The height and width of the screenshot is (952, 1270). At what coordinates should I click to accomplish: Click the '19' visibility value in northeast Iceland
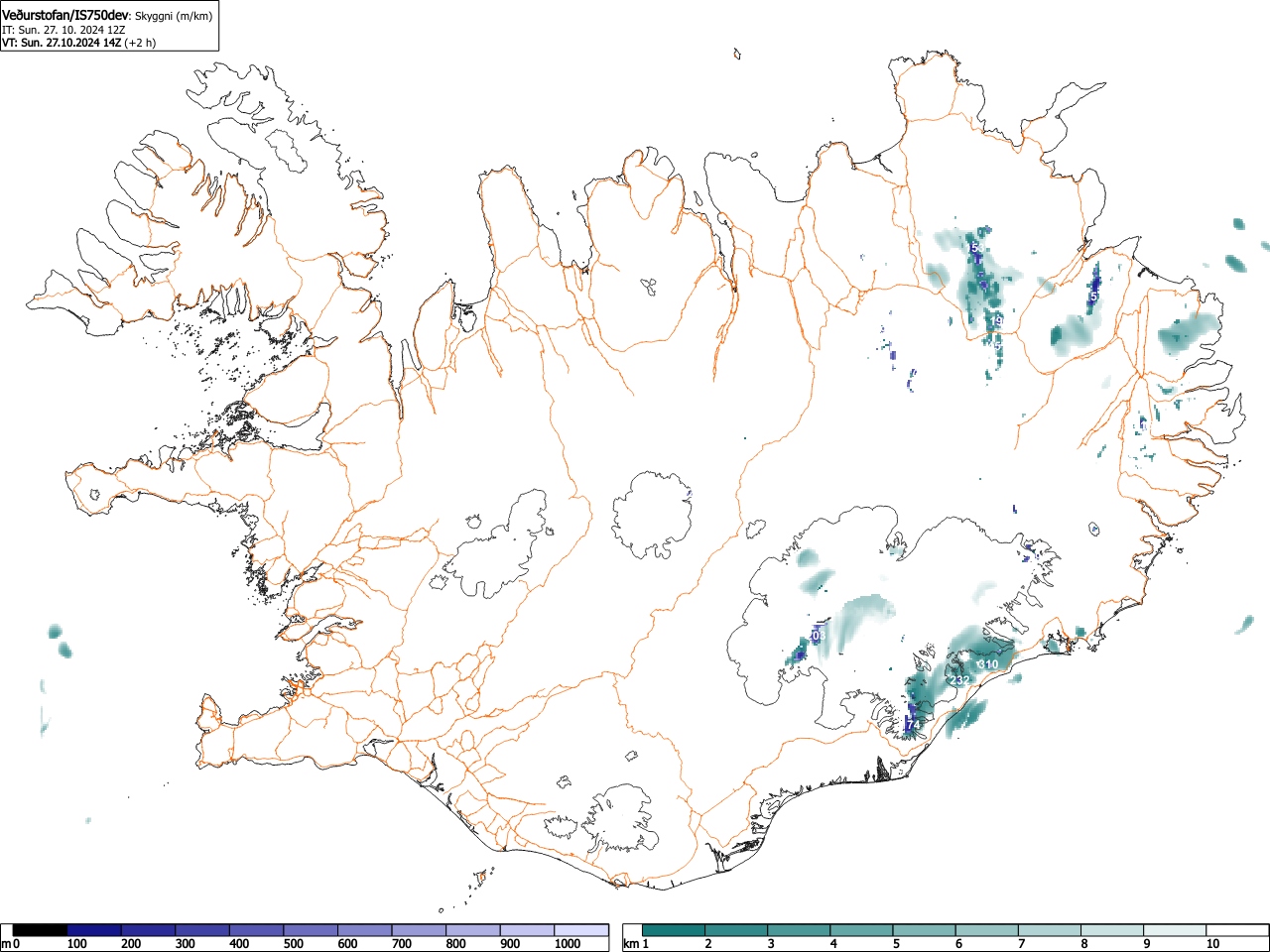(997, 321)
